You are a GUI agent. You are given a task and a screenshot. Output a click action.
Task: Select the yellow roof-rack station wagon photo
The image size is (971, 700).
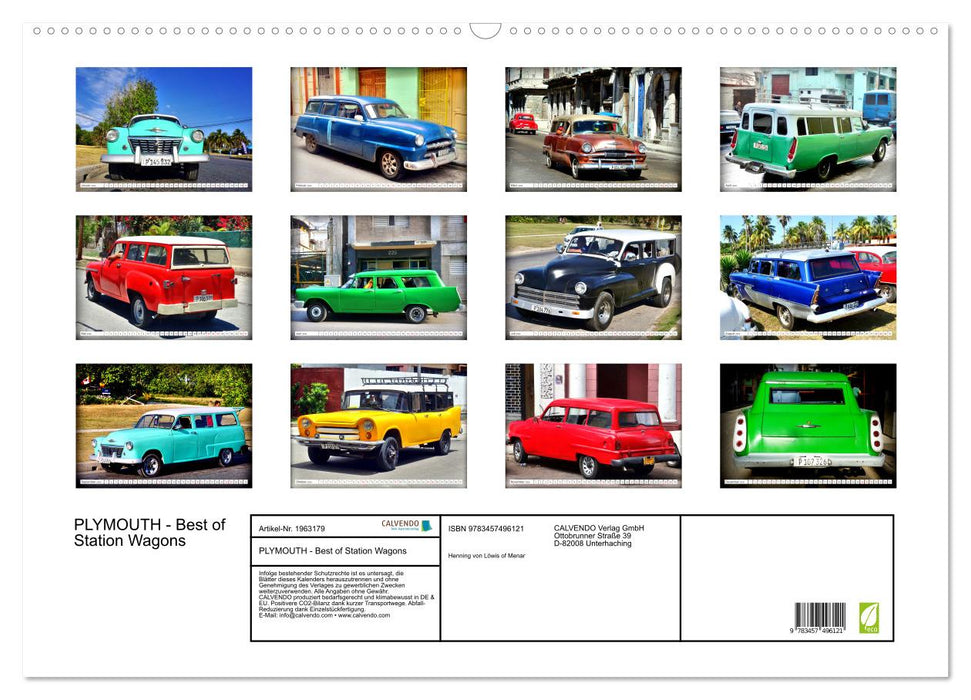tap(378, 427)
